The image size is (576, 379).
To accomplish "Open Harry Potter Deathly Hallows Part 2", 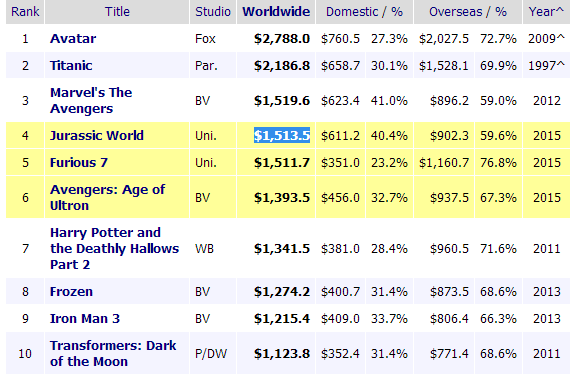I will tap(115, 249).
